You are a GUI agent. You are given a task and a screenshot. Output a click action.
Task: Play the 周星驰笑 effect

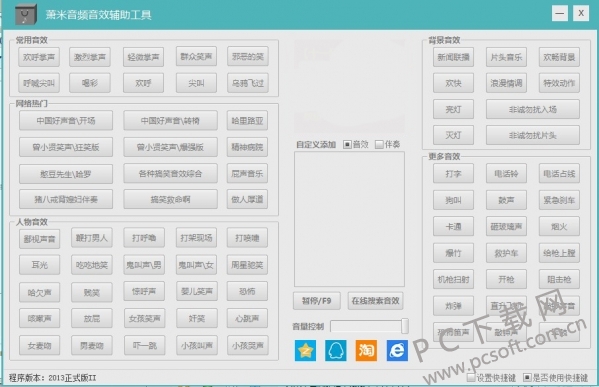[x=247, y=265]
